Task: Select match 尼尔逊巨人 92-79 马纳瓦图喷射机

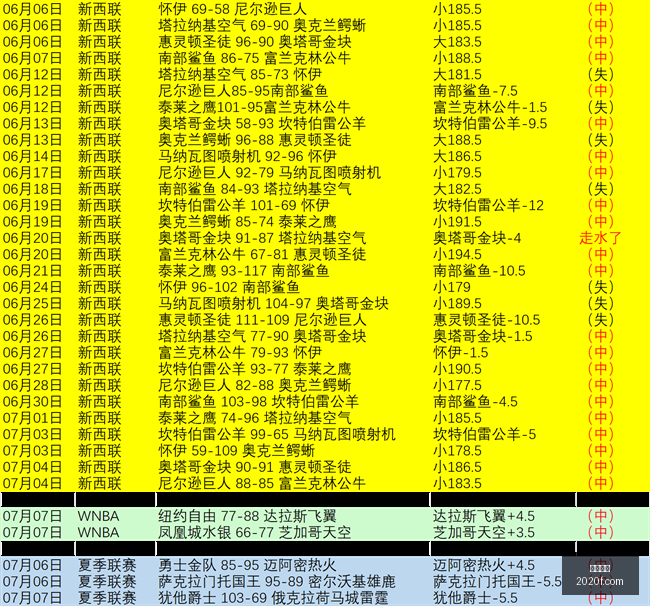Action: (x=269, y=172)
